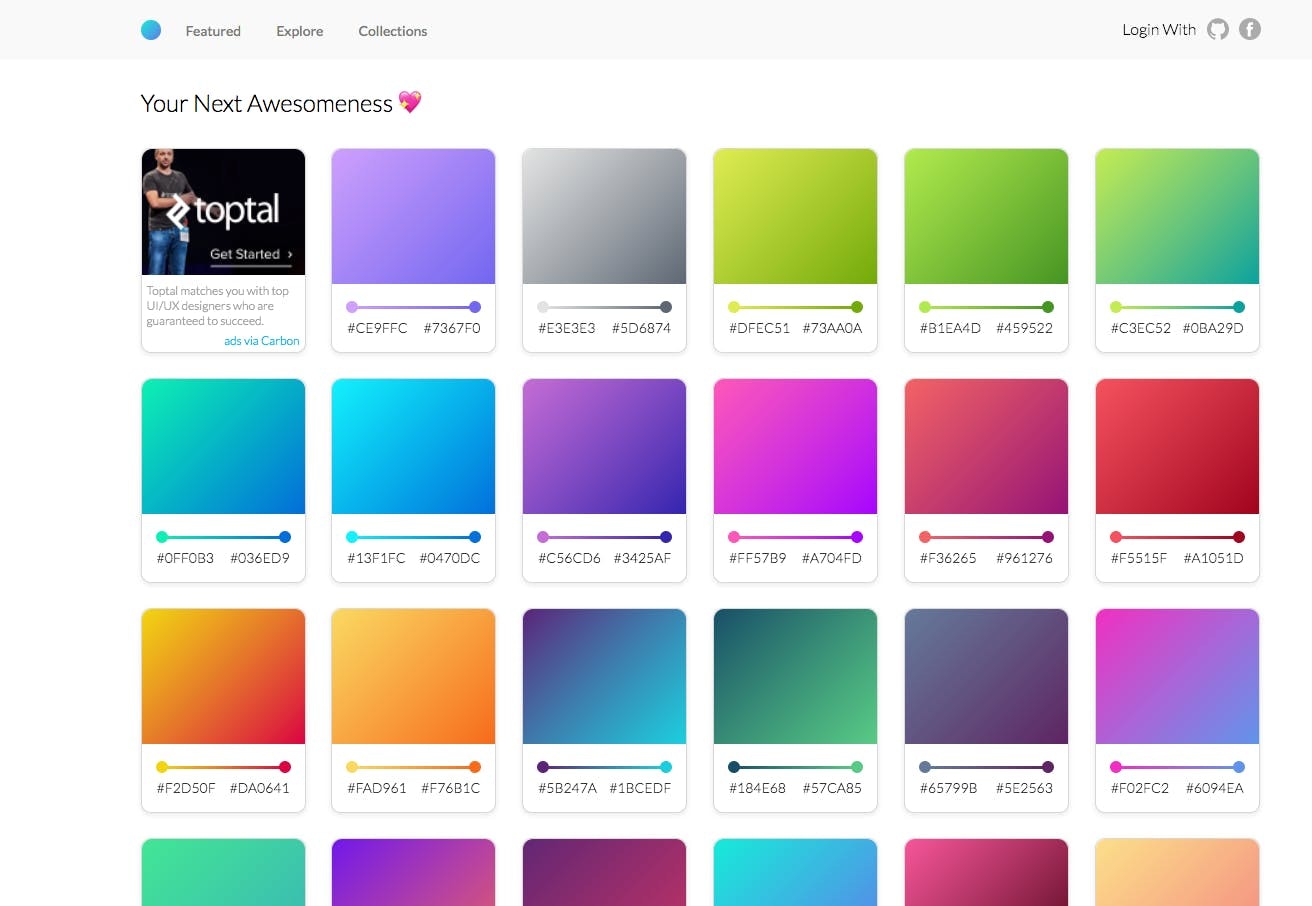Click the left color stop on #CE9FFC gradient
Image resolution: width=1312 pixels, height=906 pixels.
tap(352, 307)
